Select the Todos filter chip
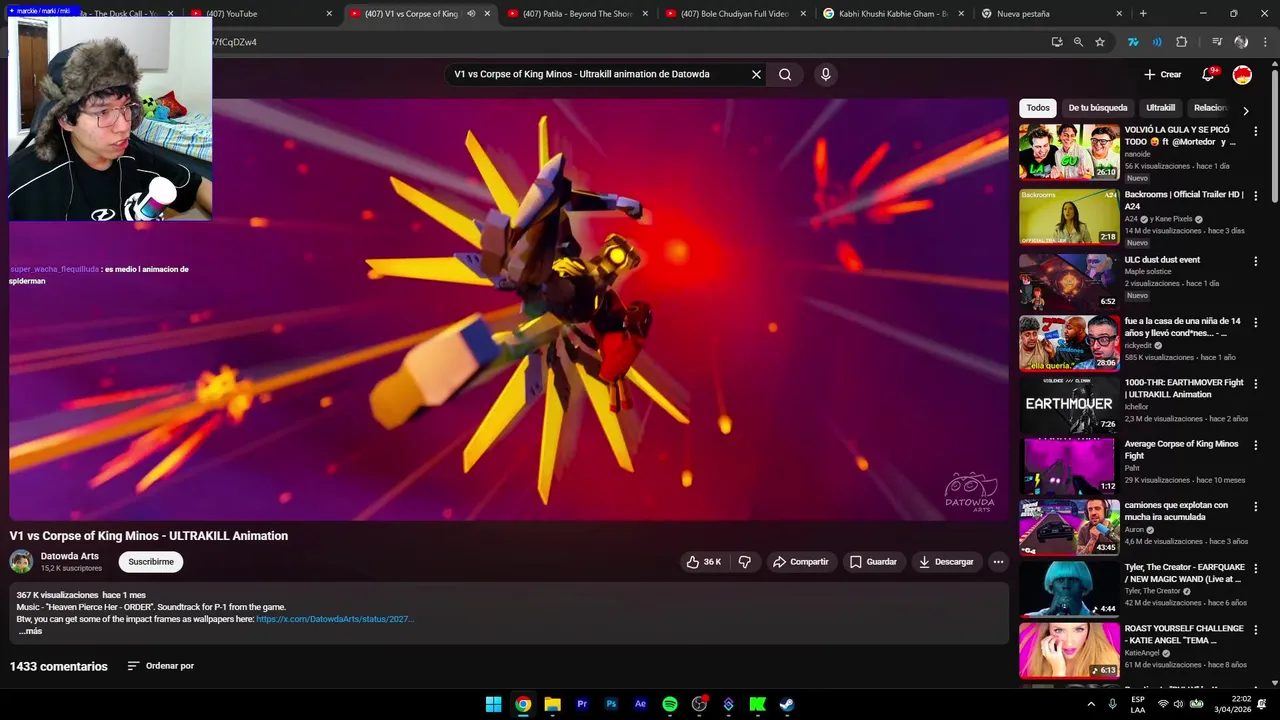Viewport: 1280px width, 720px height. (x=1038, y=108)
